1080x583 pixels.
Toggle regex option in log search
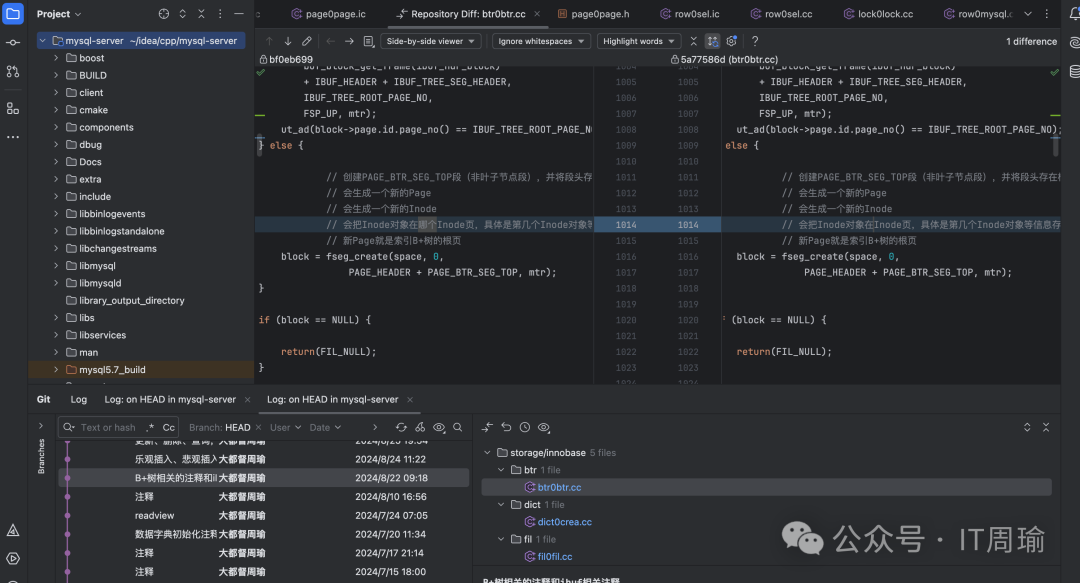(150, 427)
